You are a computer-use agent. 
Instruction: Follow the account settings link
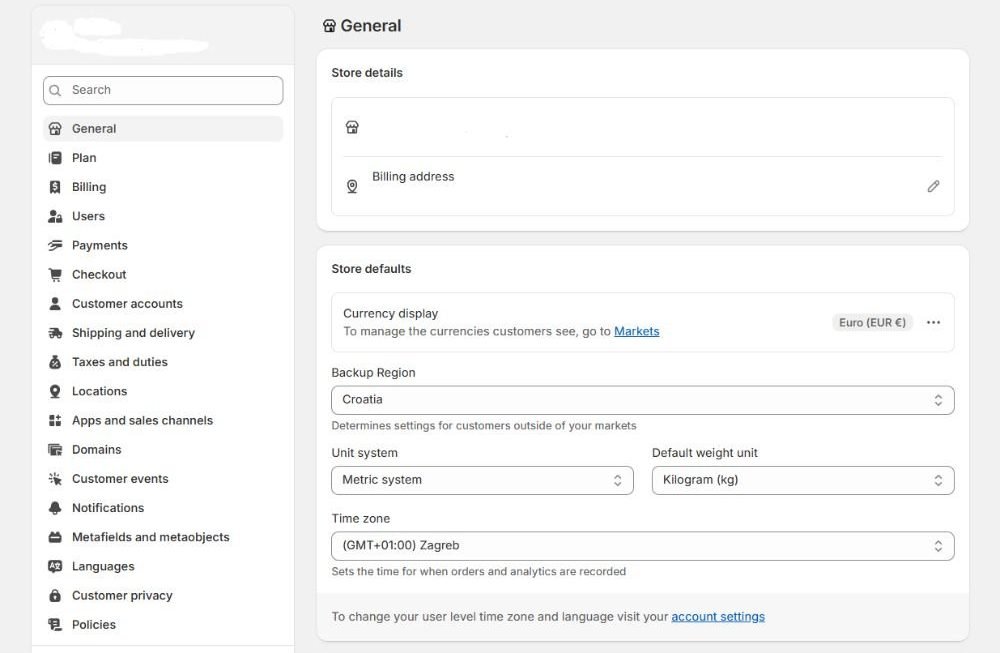(718, 617)
